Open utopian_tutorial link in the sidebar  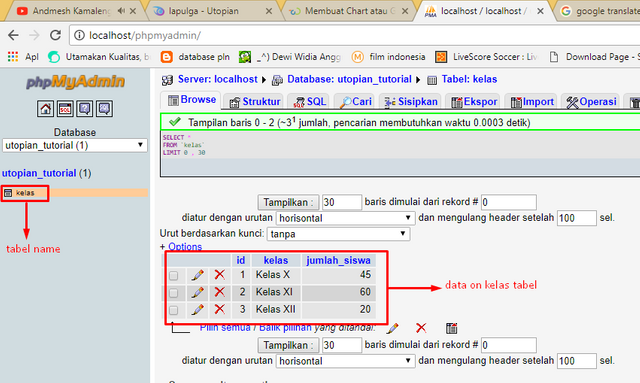(x=39, y=173)
